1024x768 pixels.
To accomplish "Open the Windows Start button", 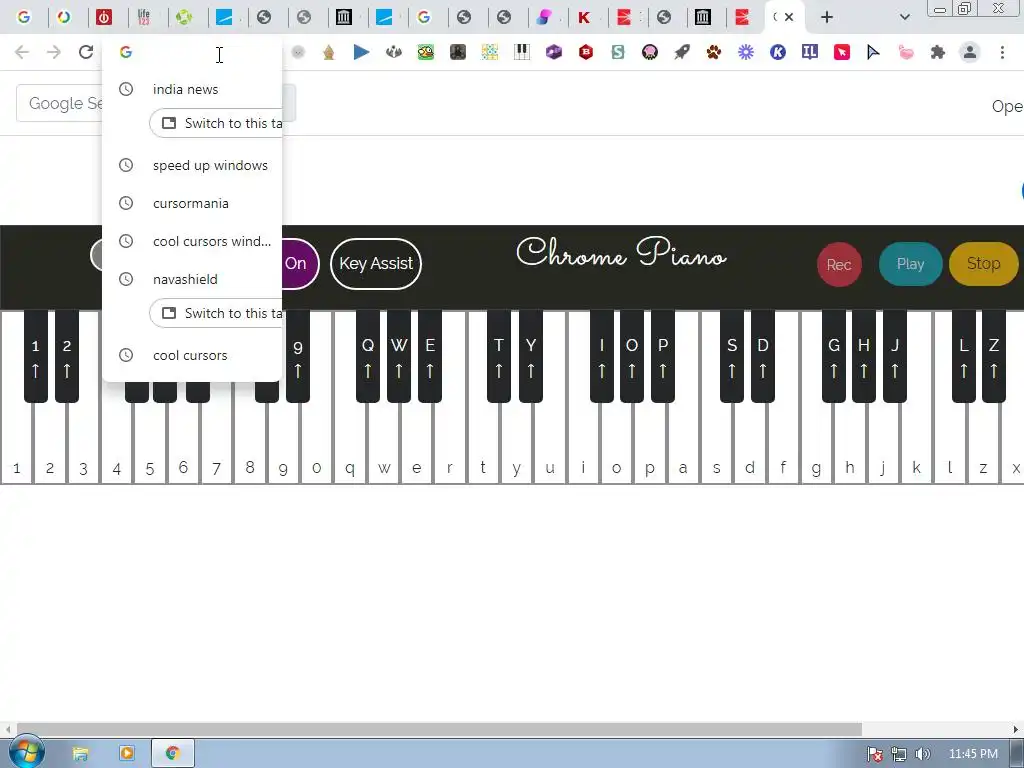I will (27, 752).
